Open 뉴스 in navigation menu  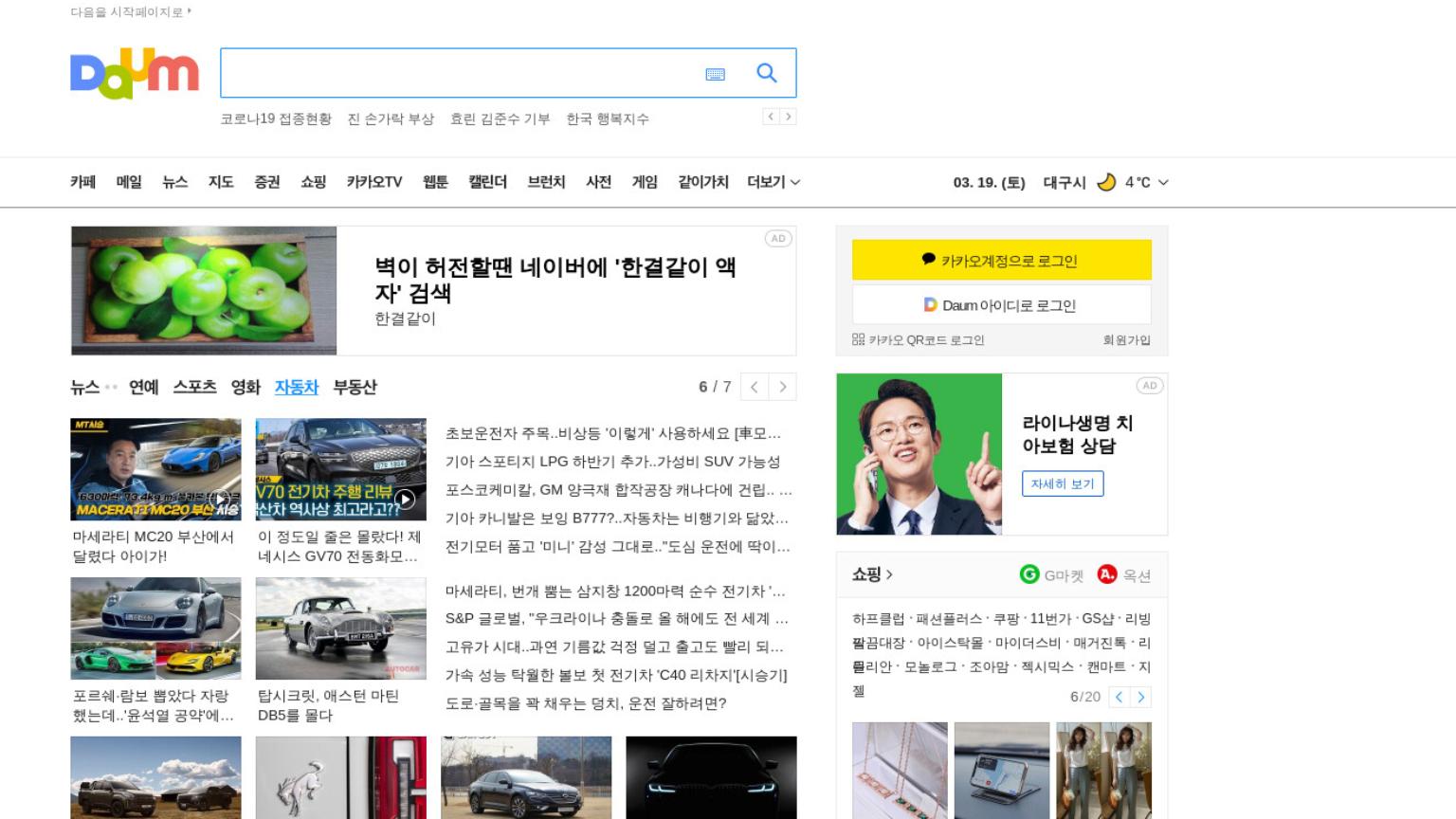point(175,182)
